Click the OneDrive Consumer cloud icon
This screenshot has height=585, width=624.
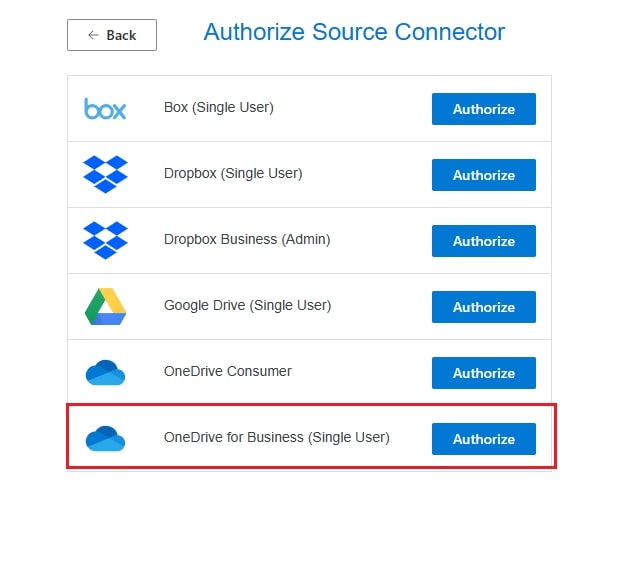click(105, 372)
